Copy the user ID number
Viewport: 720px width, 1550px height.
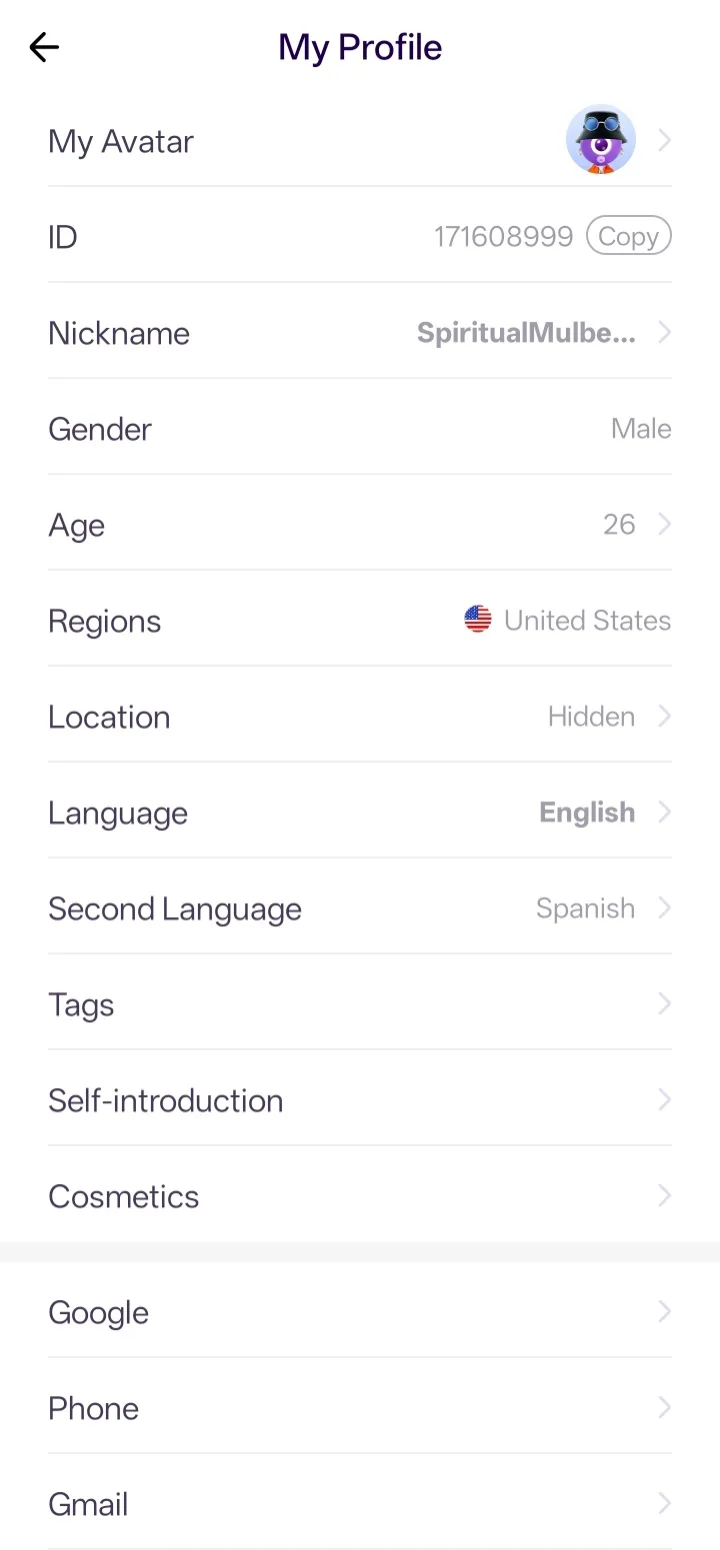click(628, 237)
